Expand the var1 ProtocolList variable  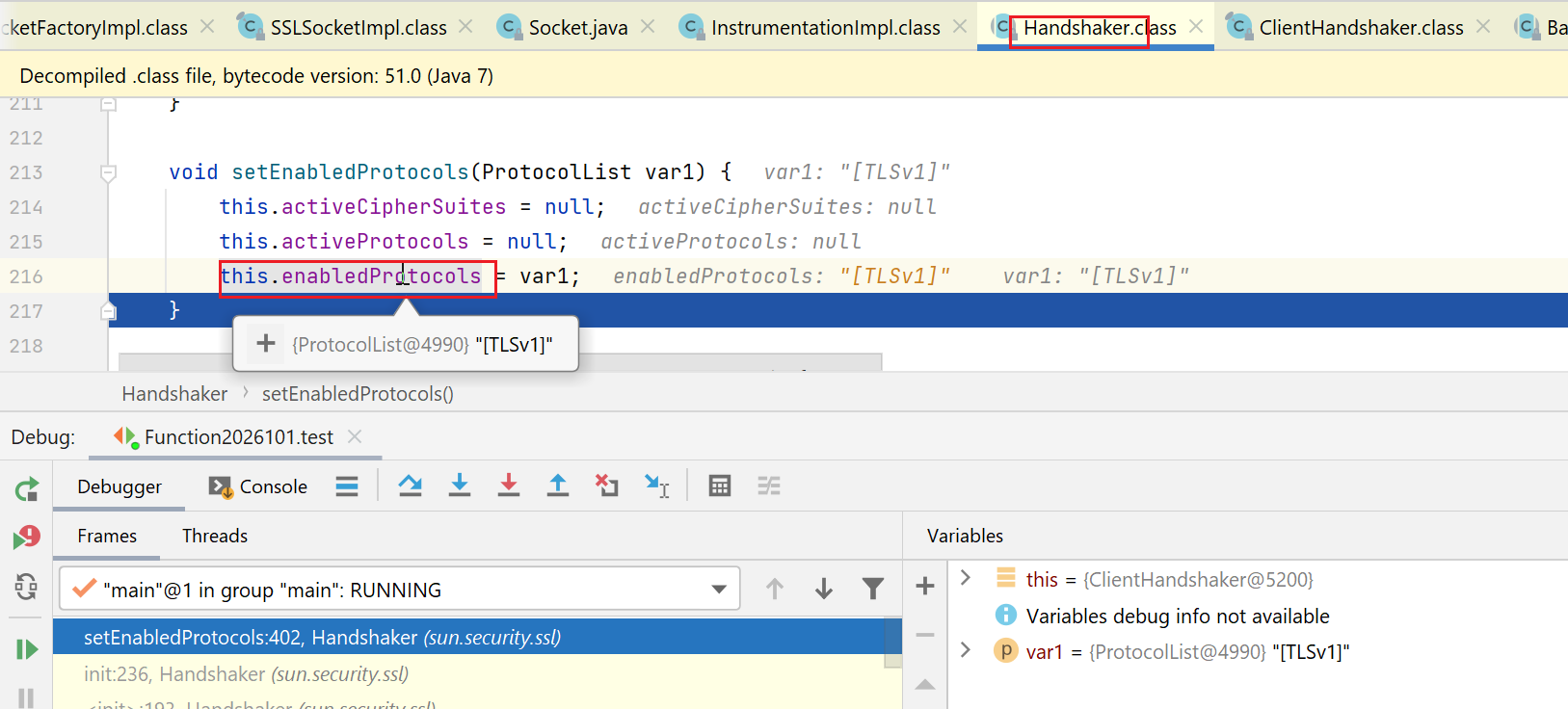966,651
